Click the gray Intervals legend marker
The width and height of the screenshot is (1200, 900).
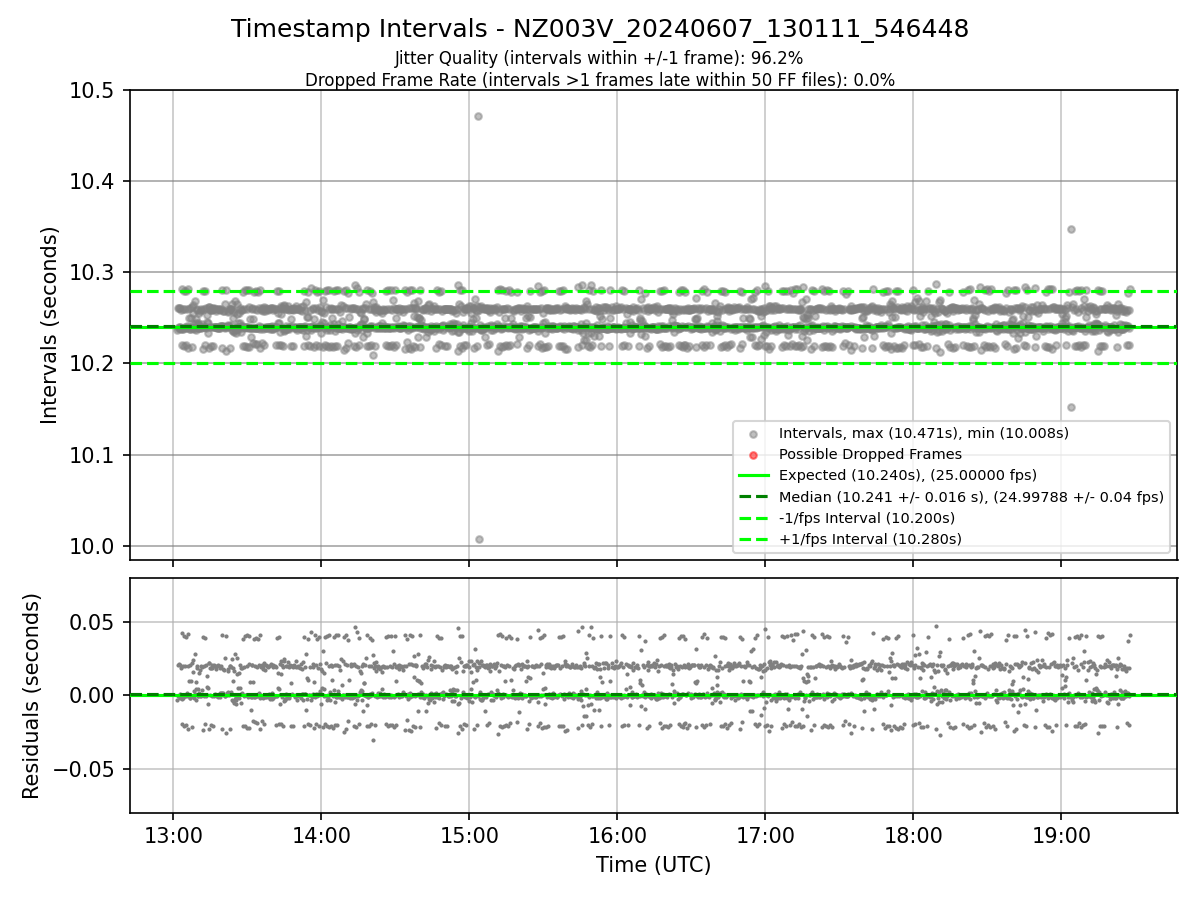[754, 434]
